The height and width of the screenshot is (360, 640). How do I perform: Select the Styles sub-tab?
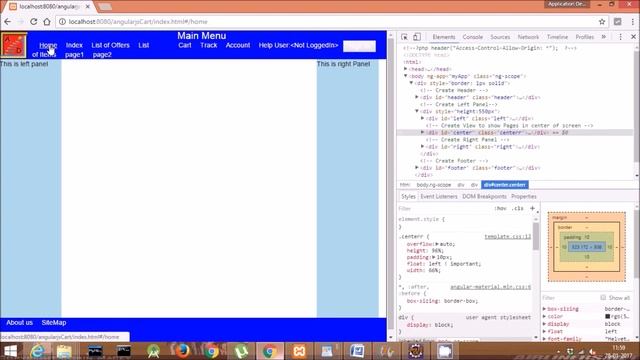[408, 196]
